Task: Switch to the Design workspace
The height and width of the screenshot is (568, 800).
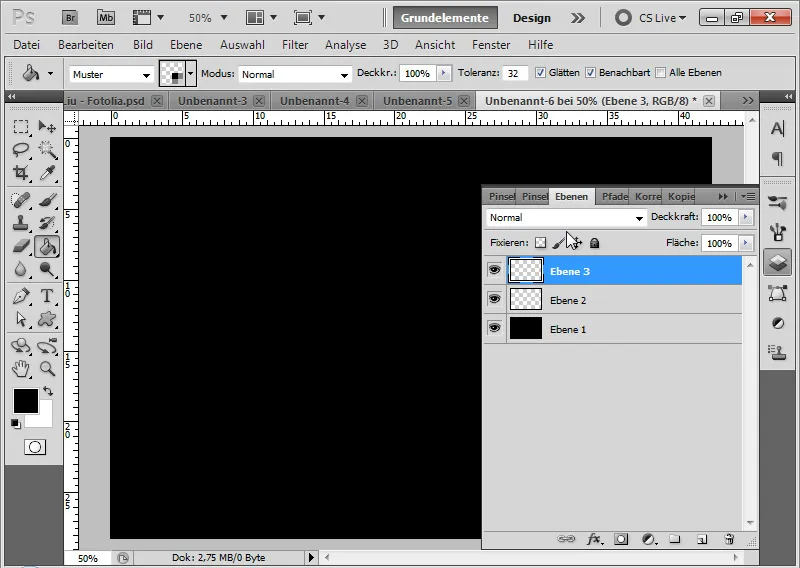Action: point(532,18)
